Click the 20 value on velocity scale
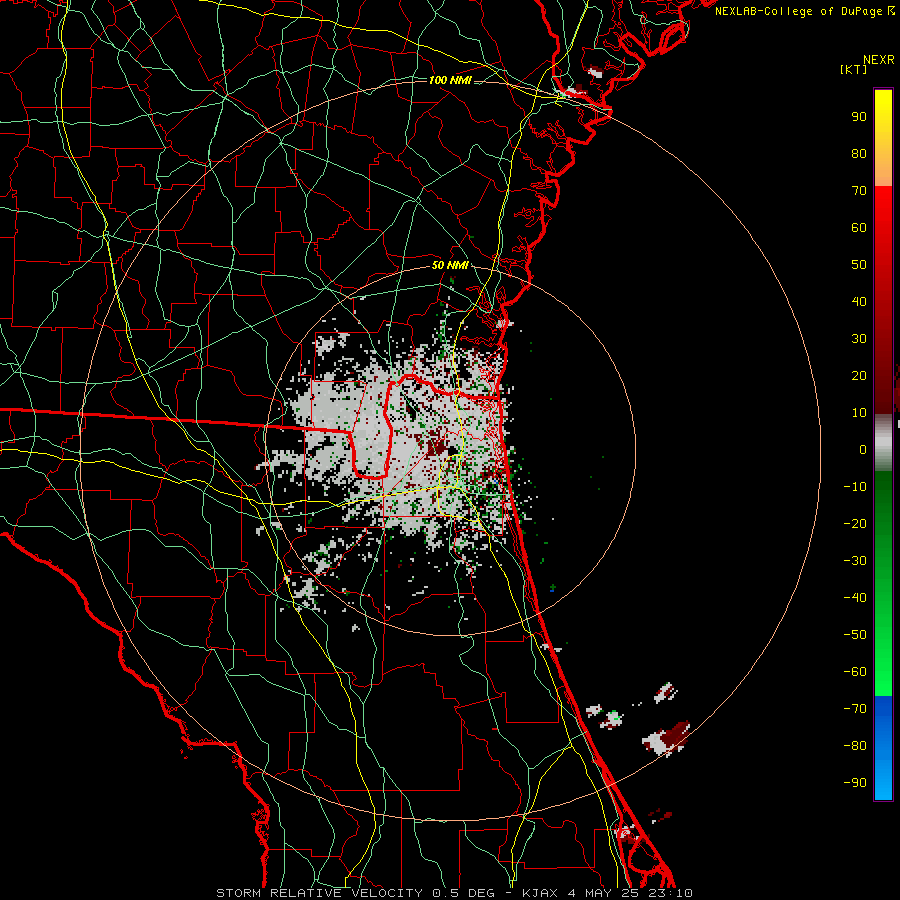 859,376
